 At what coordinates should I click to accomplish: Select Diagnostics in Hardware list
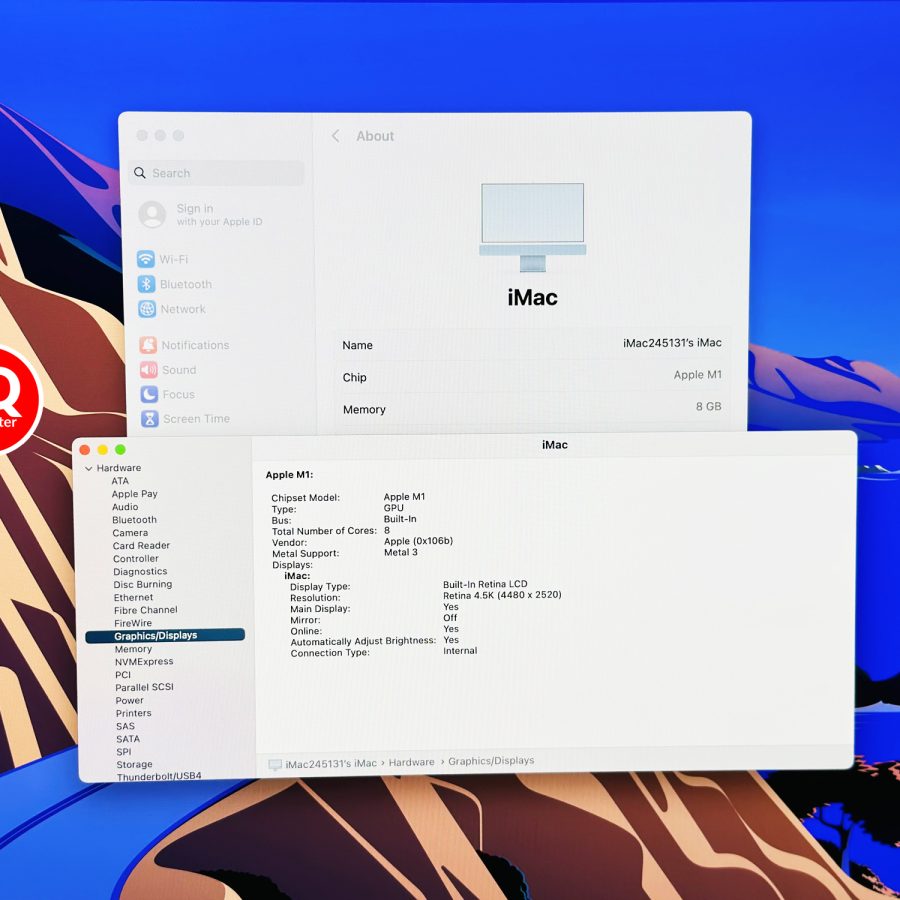tap(140, 572)
